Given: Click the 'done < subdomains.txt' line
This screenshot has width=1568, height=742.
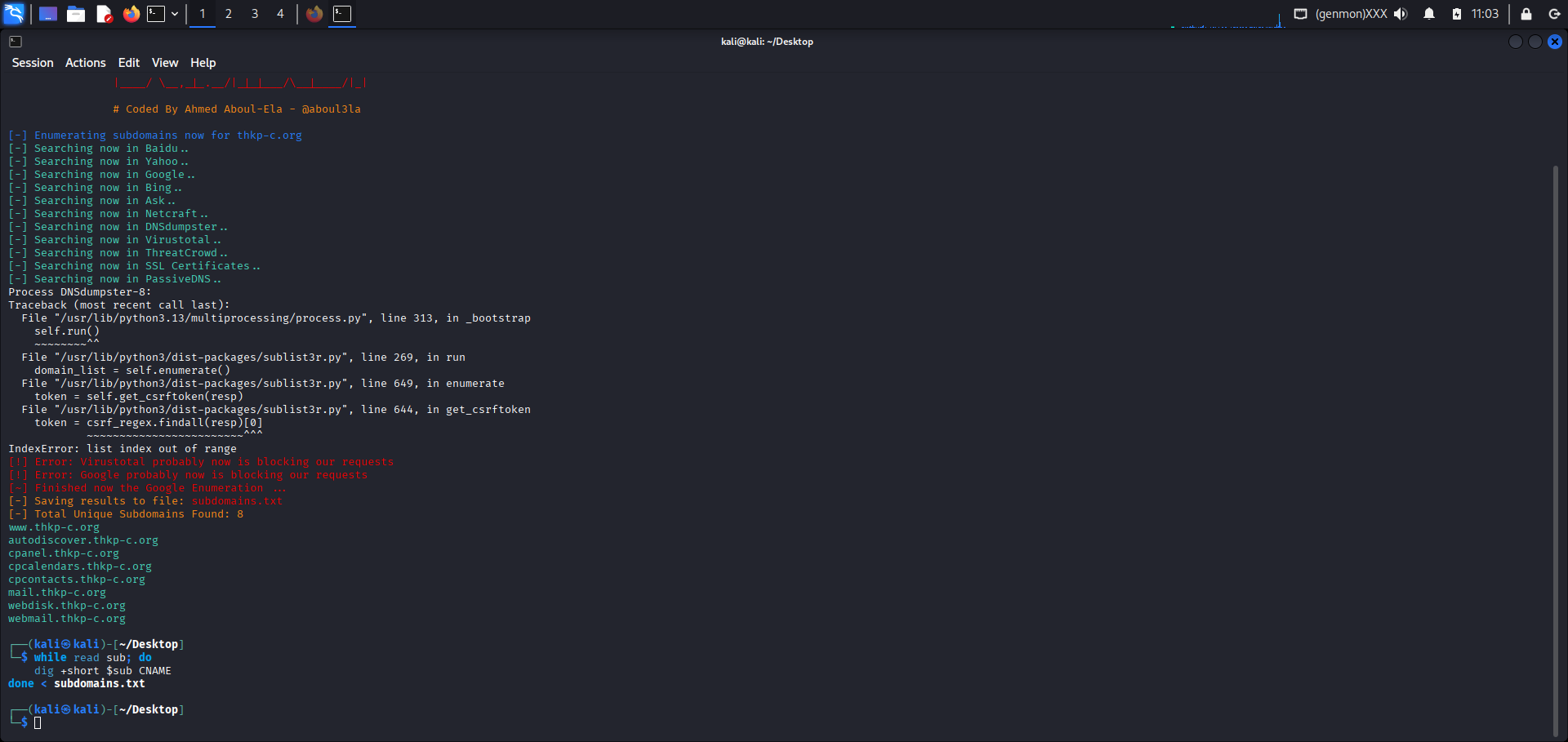Looking at the screenshot, I should [x=77, y=684].
